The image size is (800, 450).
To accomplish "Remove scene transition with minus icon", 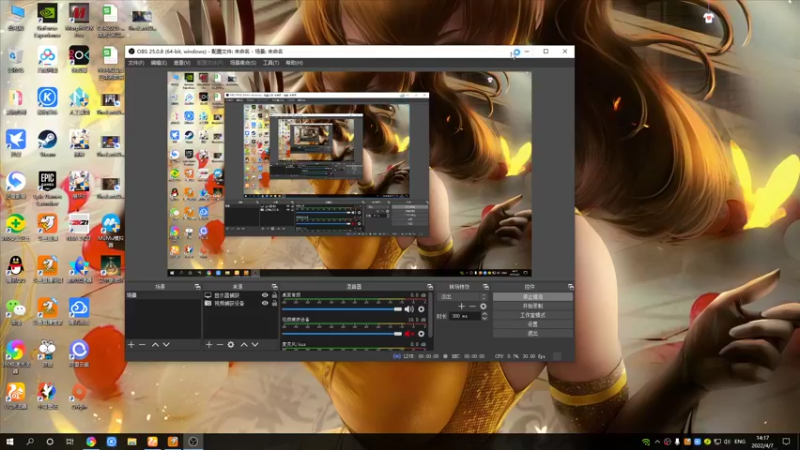I will click(x=472, y=306).
